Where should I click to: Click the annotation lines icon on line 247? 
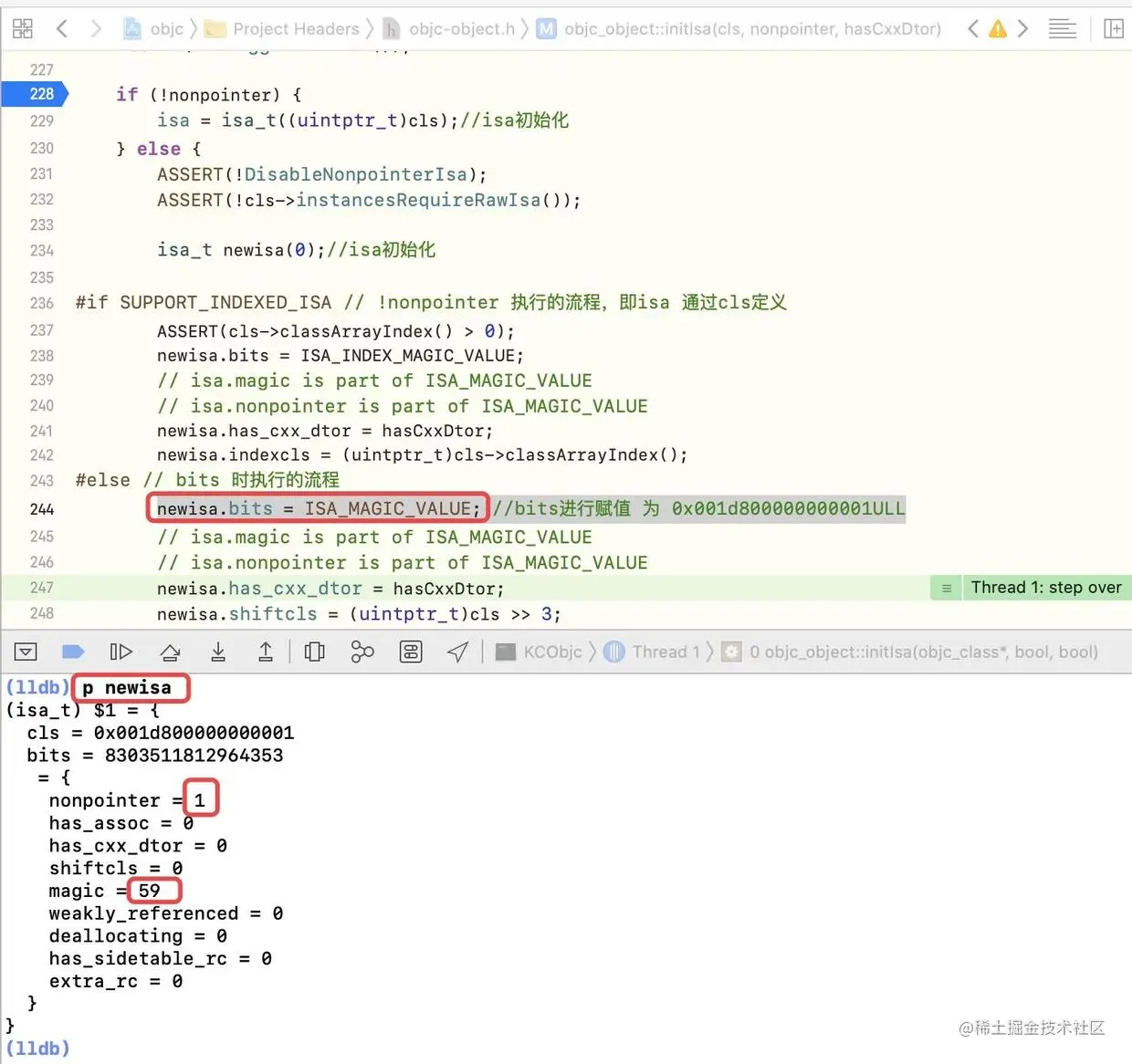pos(947,589)
